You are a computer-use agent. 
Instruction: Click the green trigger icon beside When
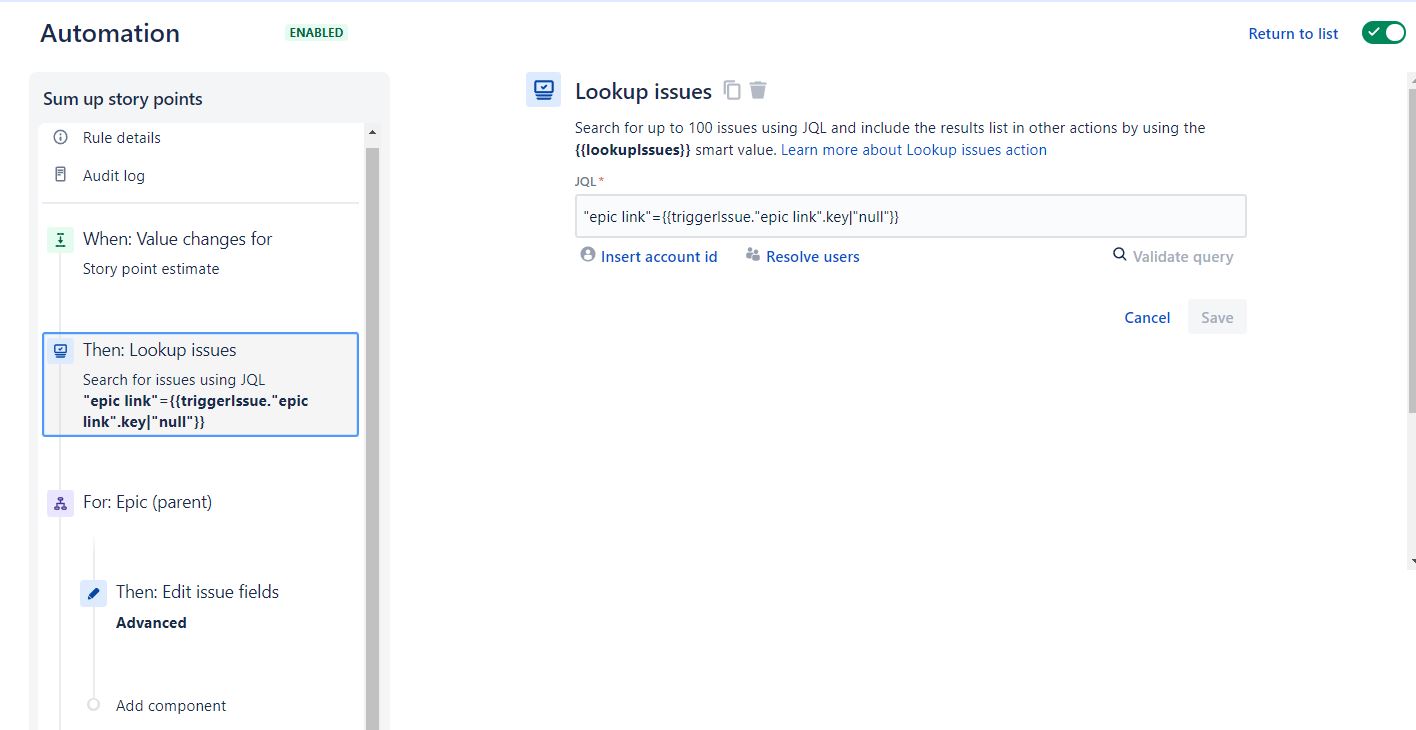[x=61, y=240]
